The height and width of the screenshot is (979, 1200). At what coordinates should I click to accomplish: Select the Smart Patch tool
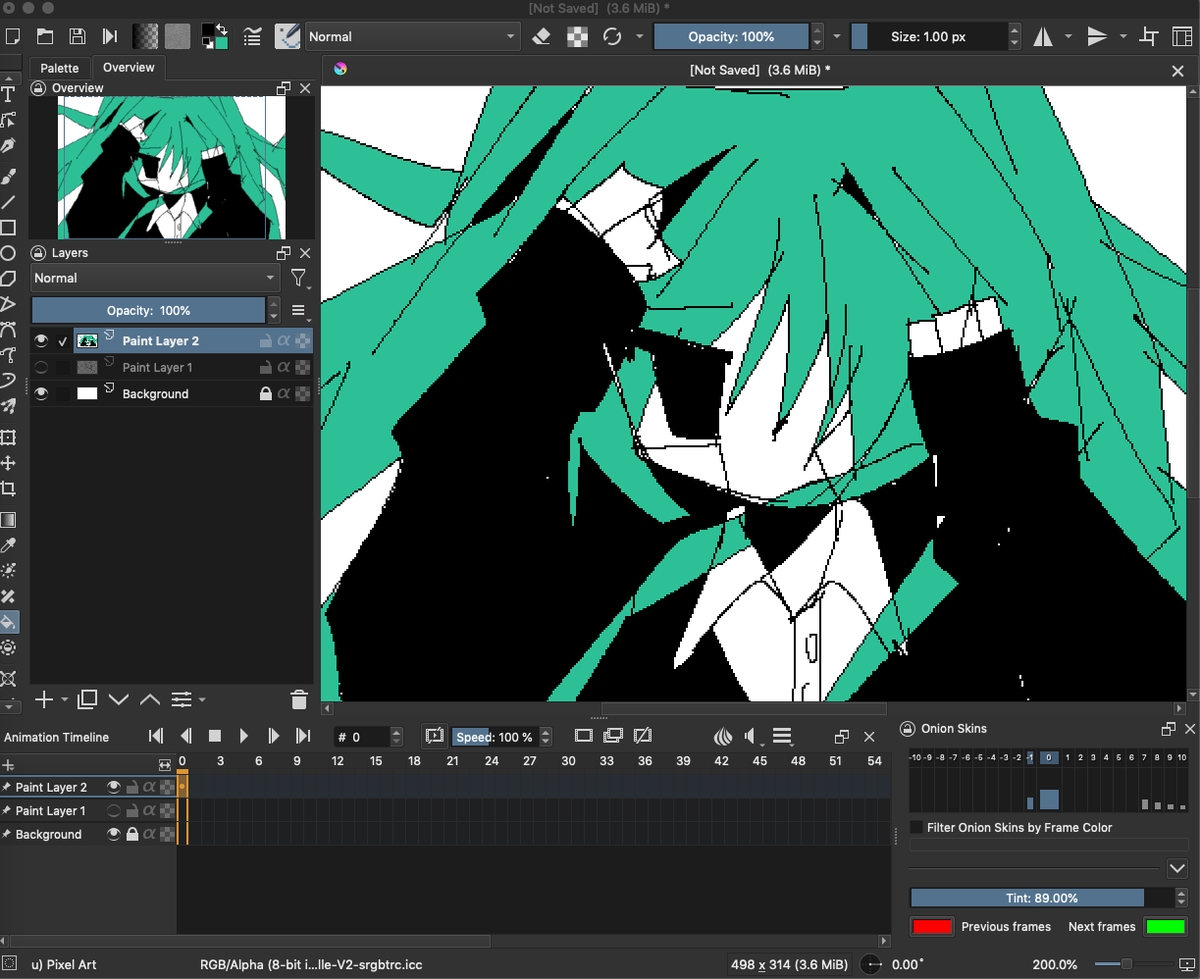[x=8, y=597]
